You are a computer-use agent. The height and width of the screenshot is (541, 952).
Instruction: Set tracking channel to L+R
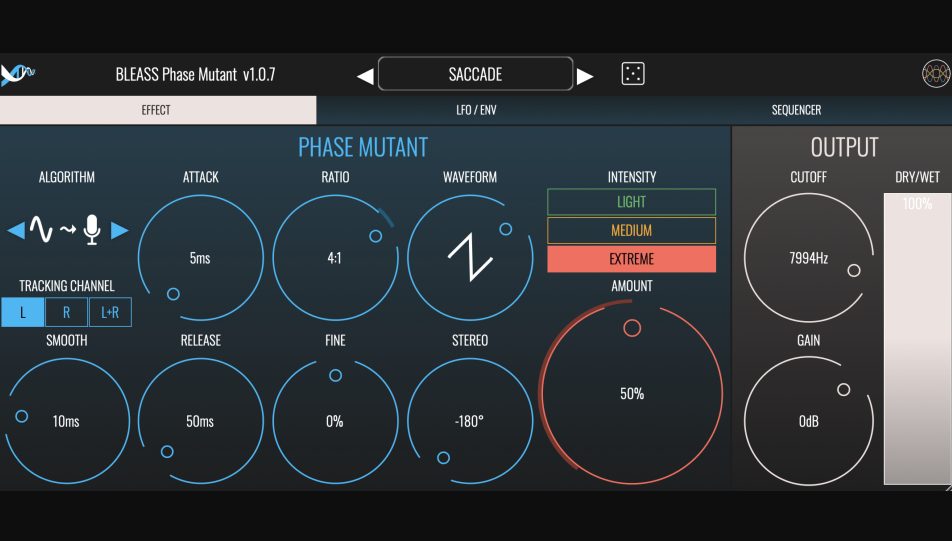click(x=110, y=312)
